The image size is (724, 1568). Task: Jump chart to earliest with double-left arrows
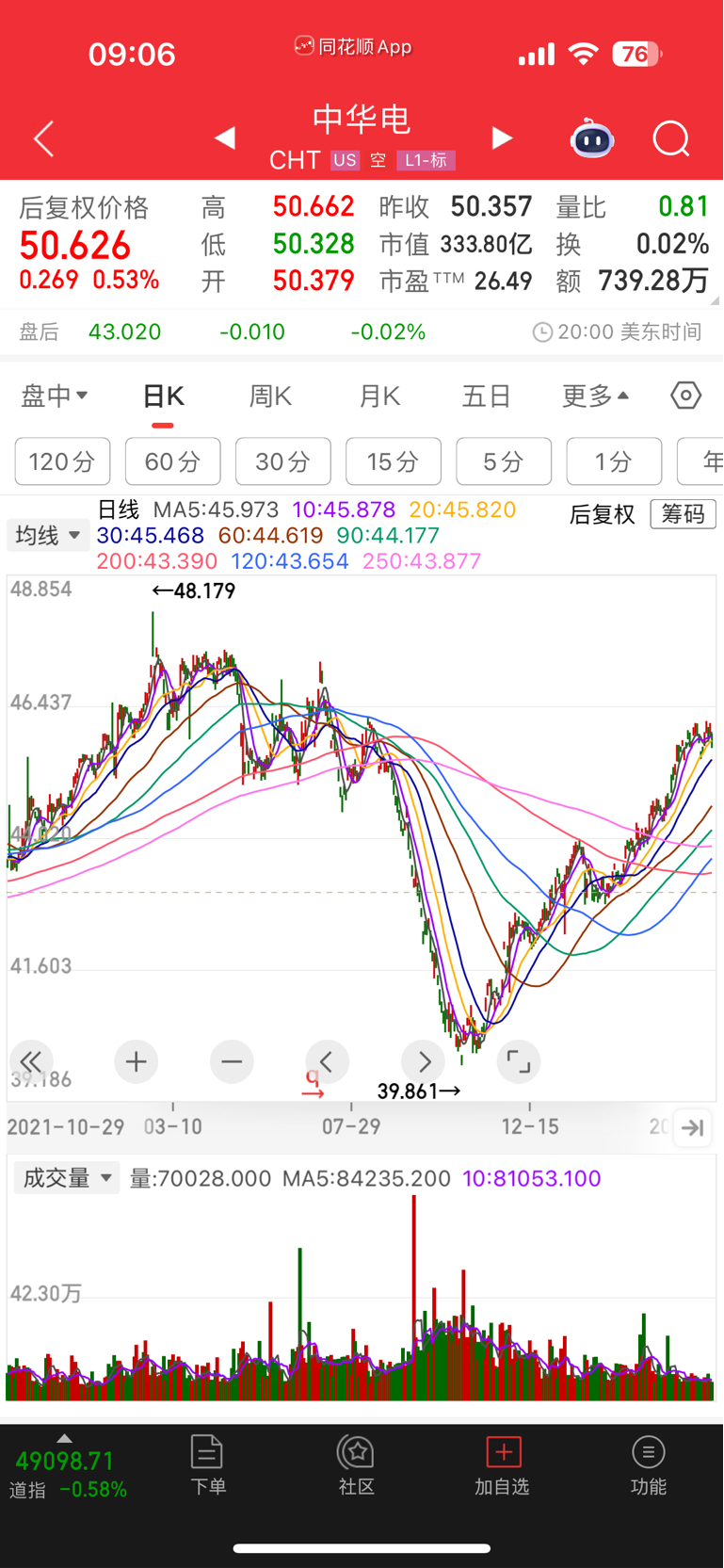point(31,1061)
